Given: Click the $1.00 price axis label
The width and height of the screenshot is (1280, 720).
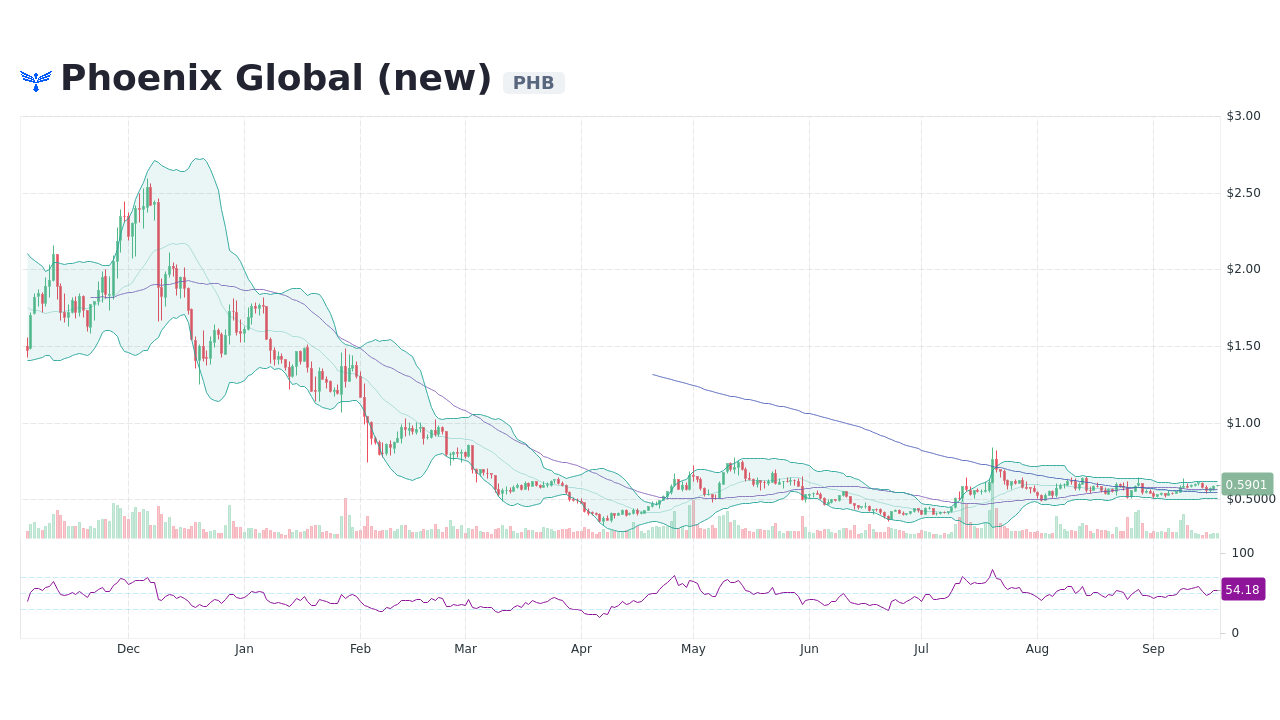Looking at the screenshot, I should click(1243, 423).
